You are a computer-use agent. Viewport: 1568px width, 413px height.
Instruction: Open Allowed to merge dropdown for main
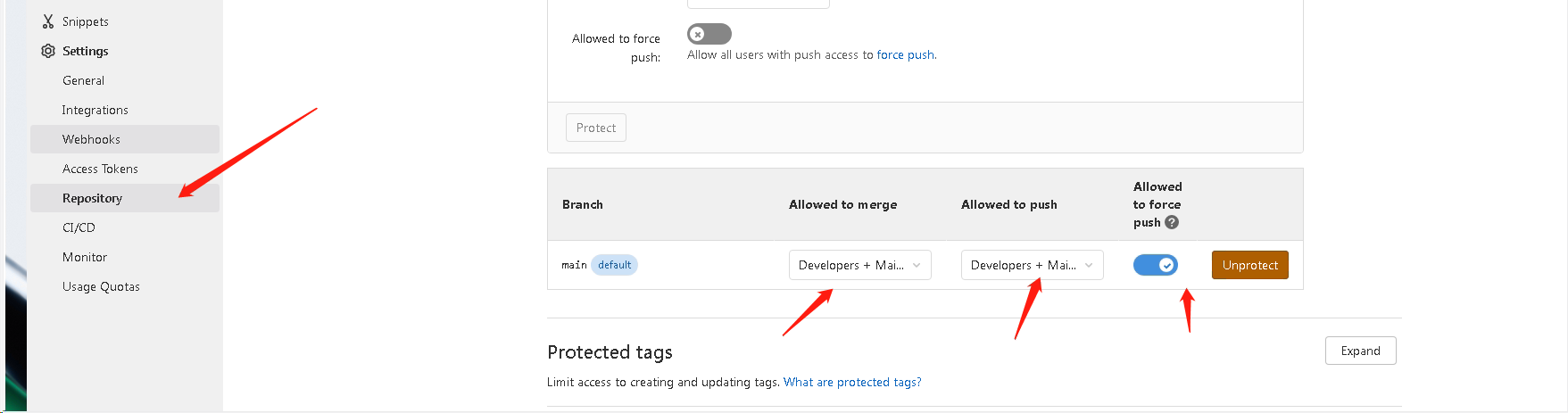click(x=859, y=265)
